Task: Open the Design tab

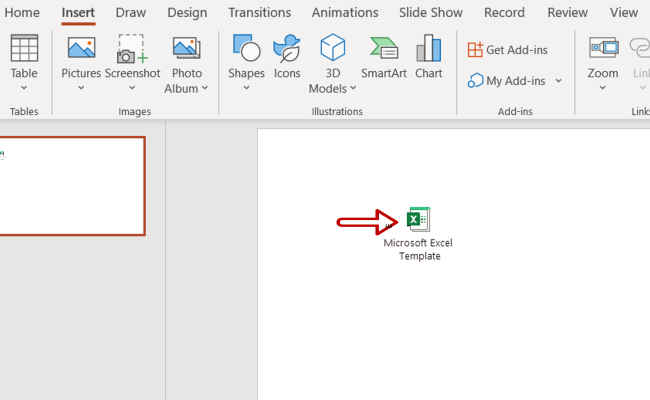Action: [x=187, y=12]
